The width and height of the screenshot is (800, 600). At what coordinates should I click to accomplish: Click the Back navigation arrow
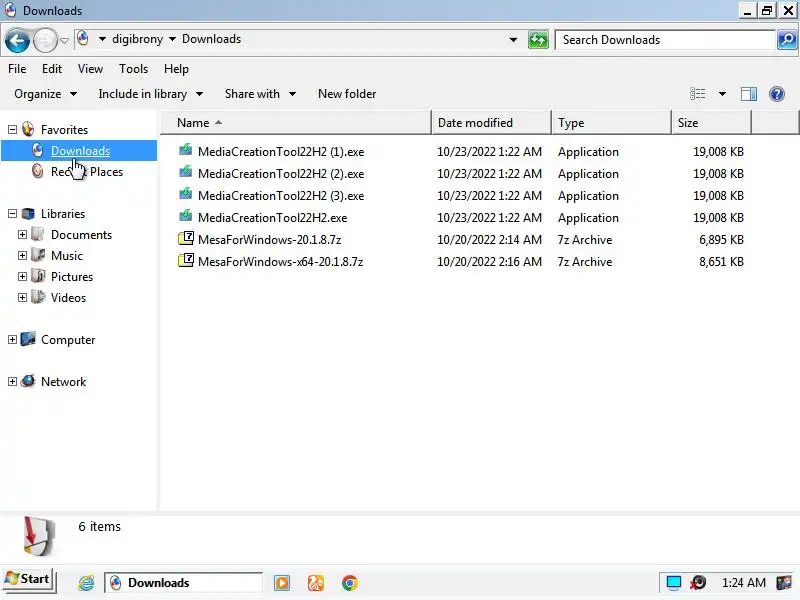point(17,40)
